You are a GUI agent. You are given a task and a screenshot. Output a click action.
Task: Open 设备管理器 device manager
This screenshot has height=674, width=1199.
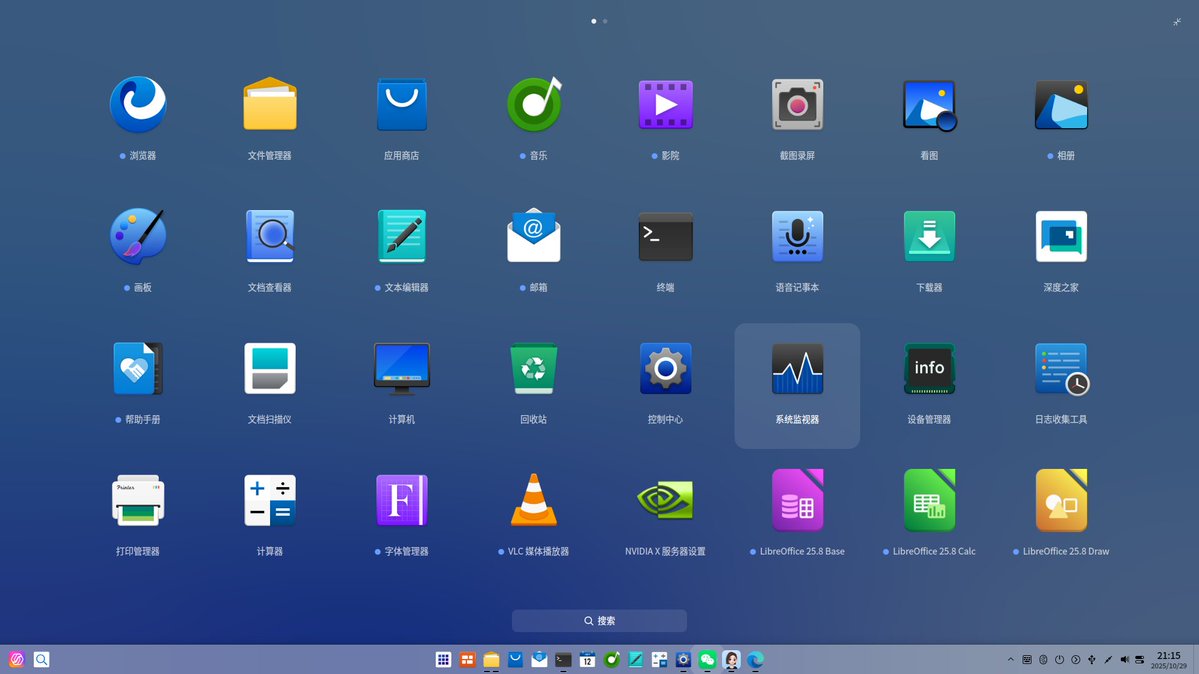929,369
